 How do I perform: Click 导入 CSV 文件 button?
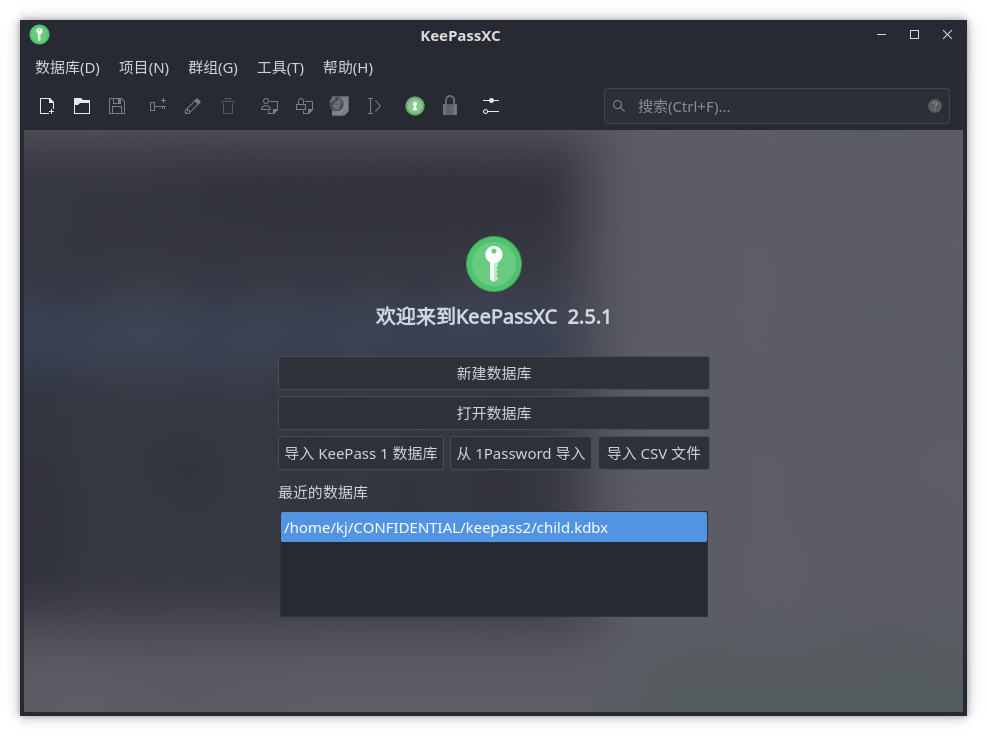653,453
